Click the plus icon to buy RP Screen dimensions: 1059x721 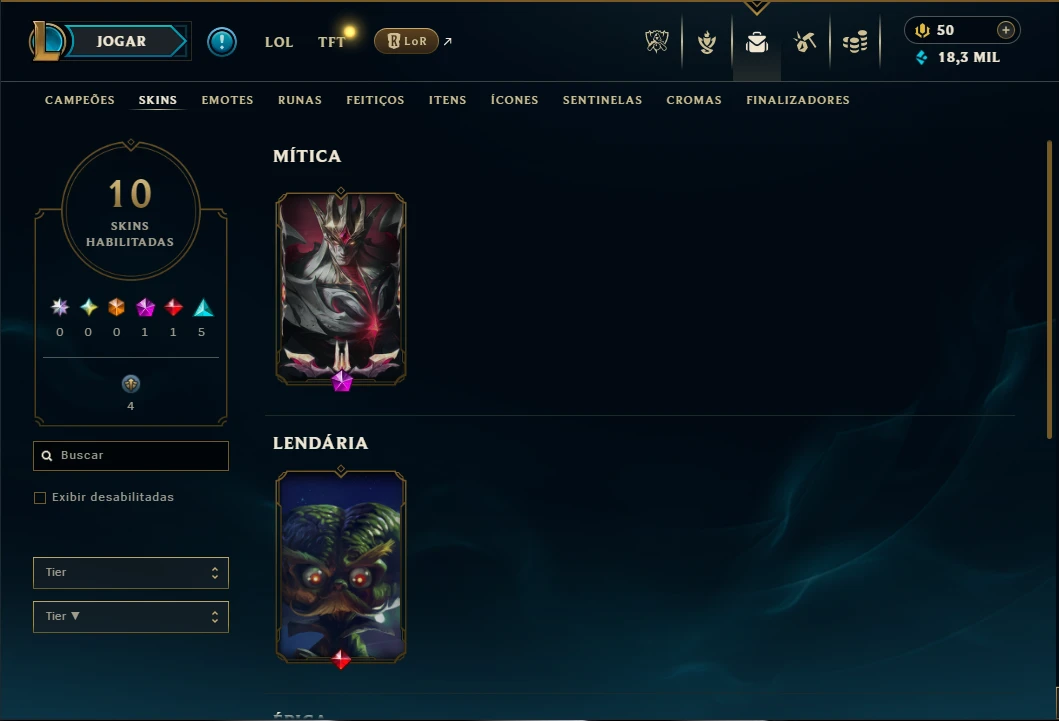coord(1006,30)
